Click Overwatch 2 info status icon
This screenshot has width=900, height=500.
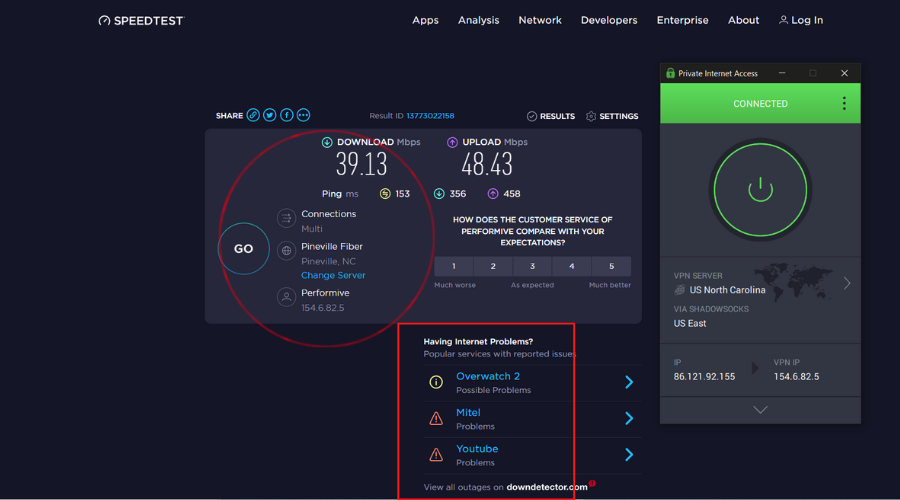pos(436,382)
